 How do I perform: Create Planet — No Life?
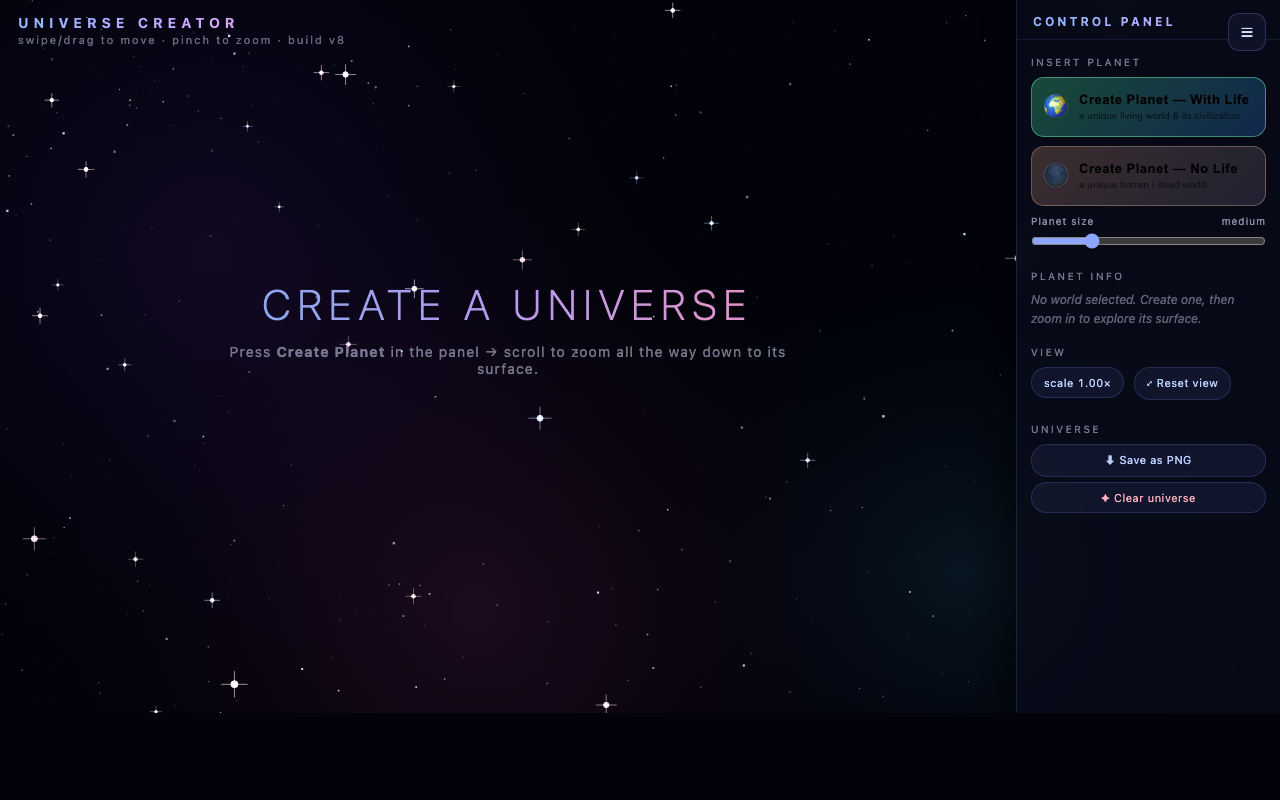click(1148, 176)
